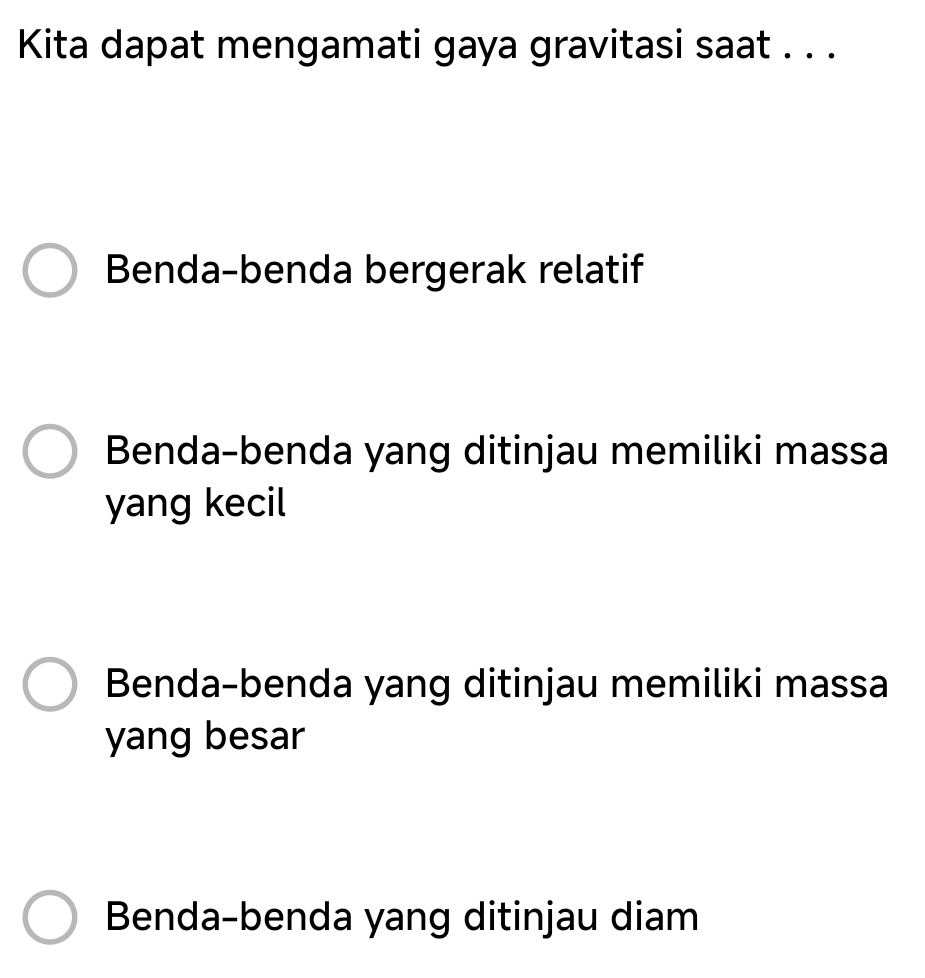Click the 'Benda-benda bergerak relatif' answer label
The width and height of the screenshot is (925, 978).
[x=374, y=271]
